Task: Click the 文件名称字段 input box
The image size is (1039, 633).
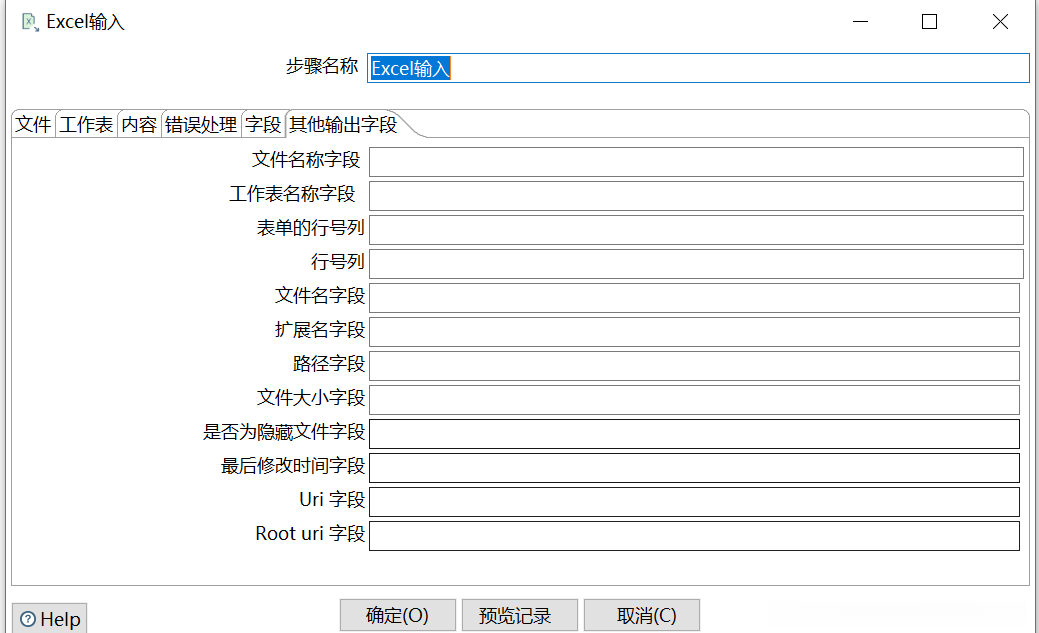Action: [696, 162]
